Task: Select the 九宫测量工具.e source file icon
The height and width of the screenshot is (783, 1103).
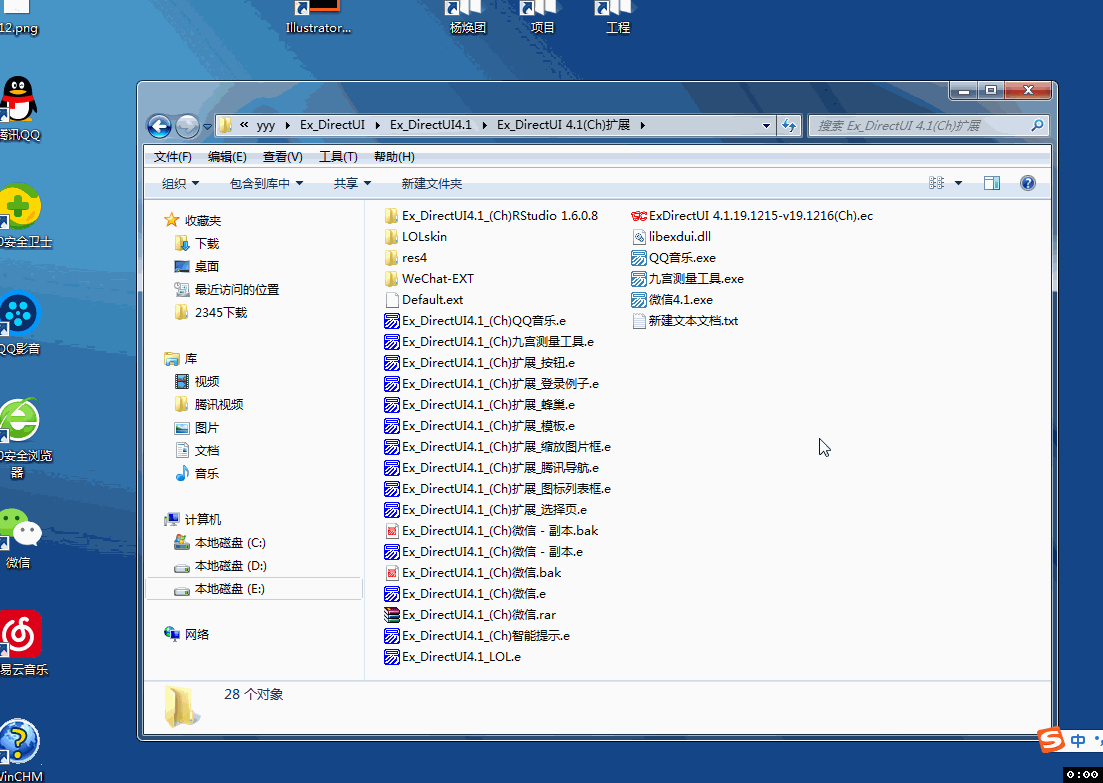Action: coord(392,342)
